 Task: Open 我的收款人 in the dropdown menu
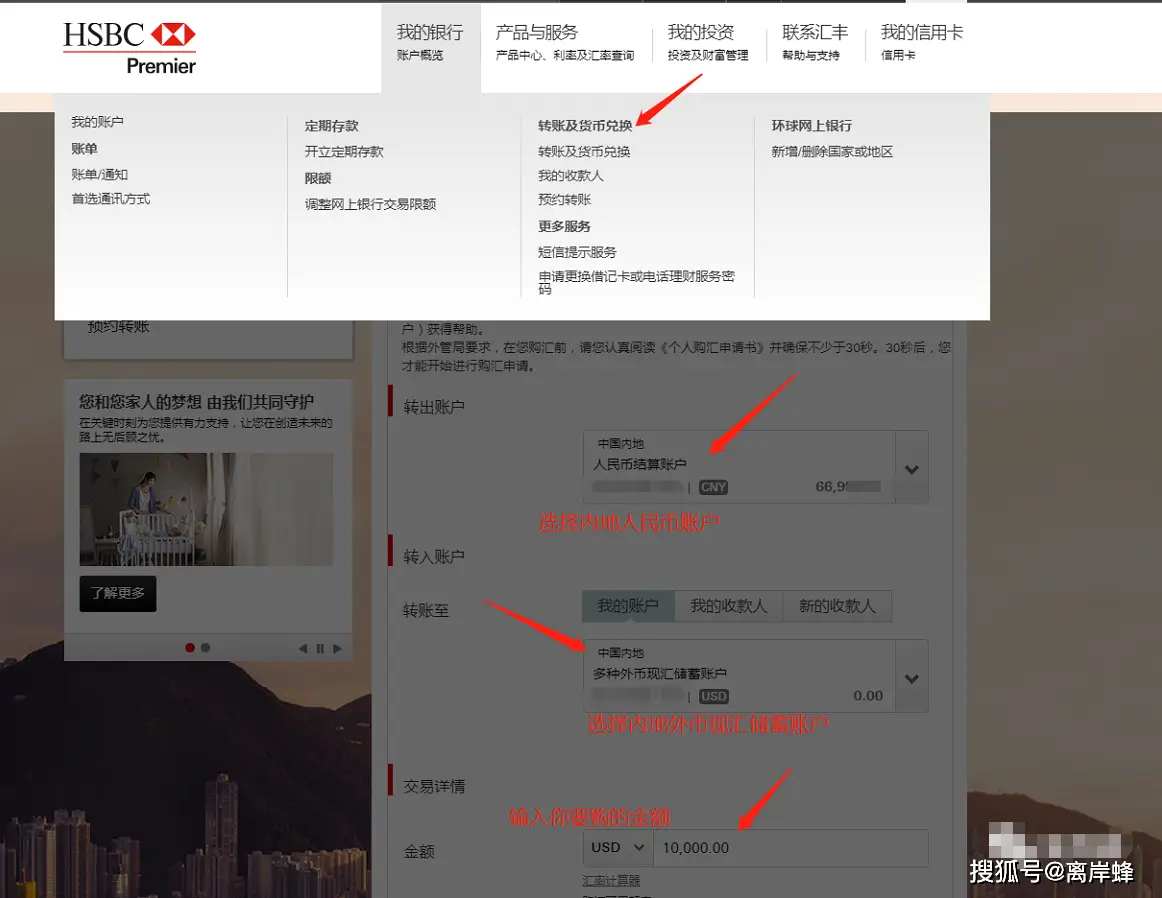coord(571,176)
